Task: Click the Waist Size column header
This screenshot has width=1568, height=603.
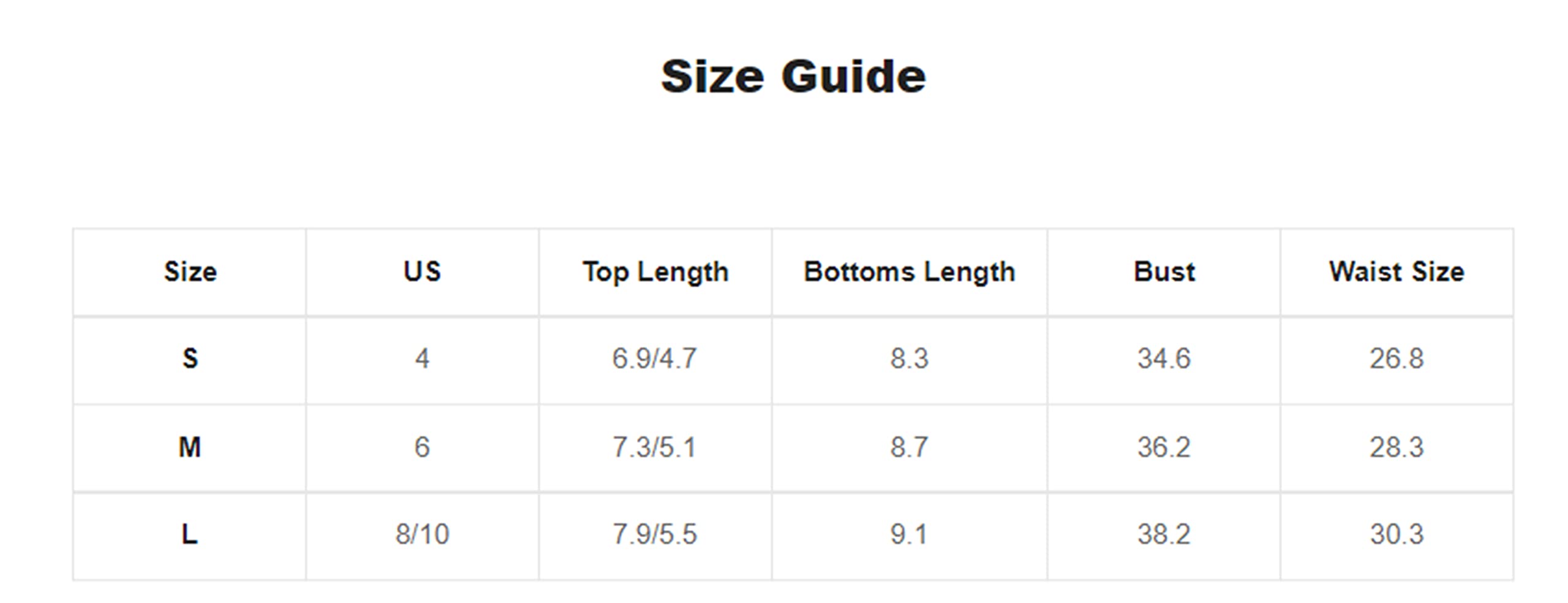Action: click(1396, 272)
